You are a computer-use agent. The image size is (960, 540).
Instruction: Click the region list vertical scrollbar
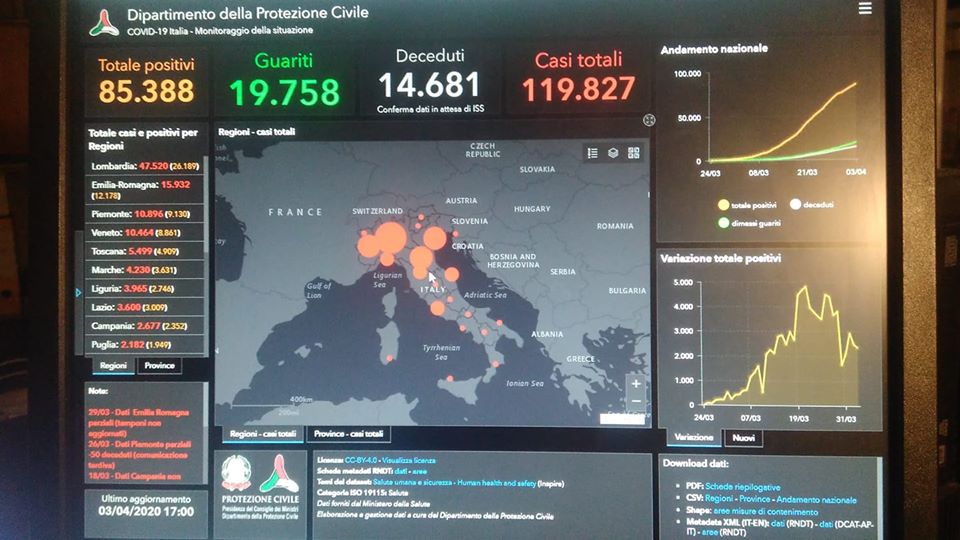tap(206, 205)
